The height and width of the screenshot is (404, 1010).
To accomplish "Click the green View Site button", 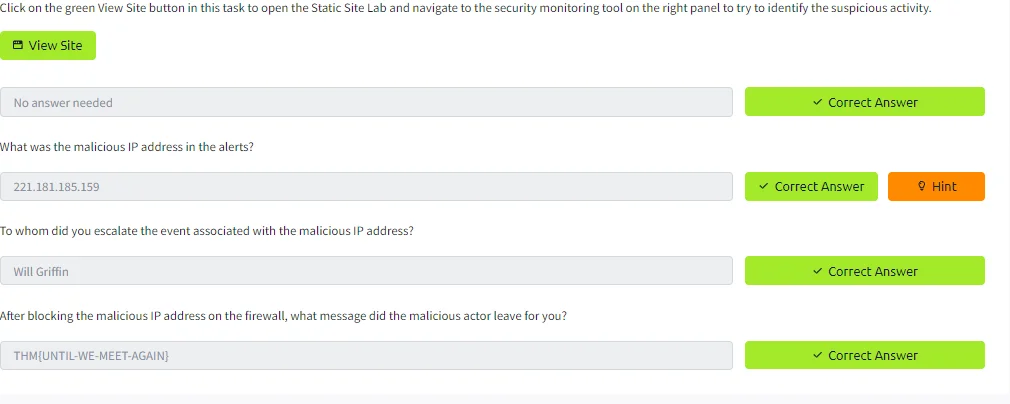I will (48, 46).
